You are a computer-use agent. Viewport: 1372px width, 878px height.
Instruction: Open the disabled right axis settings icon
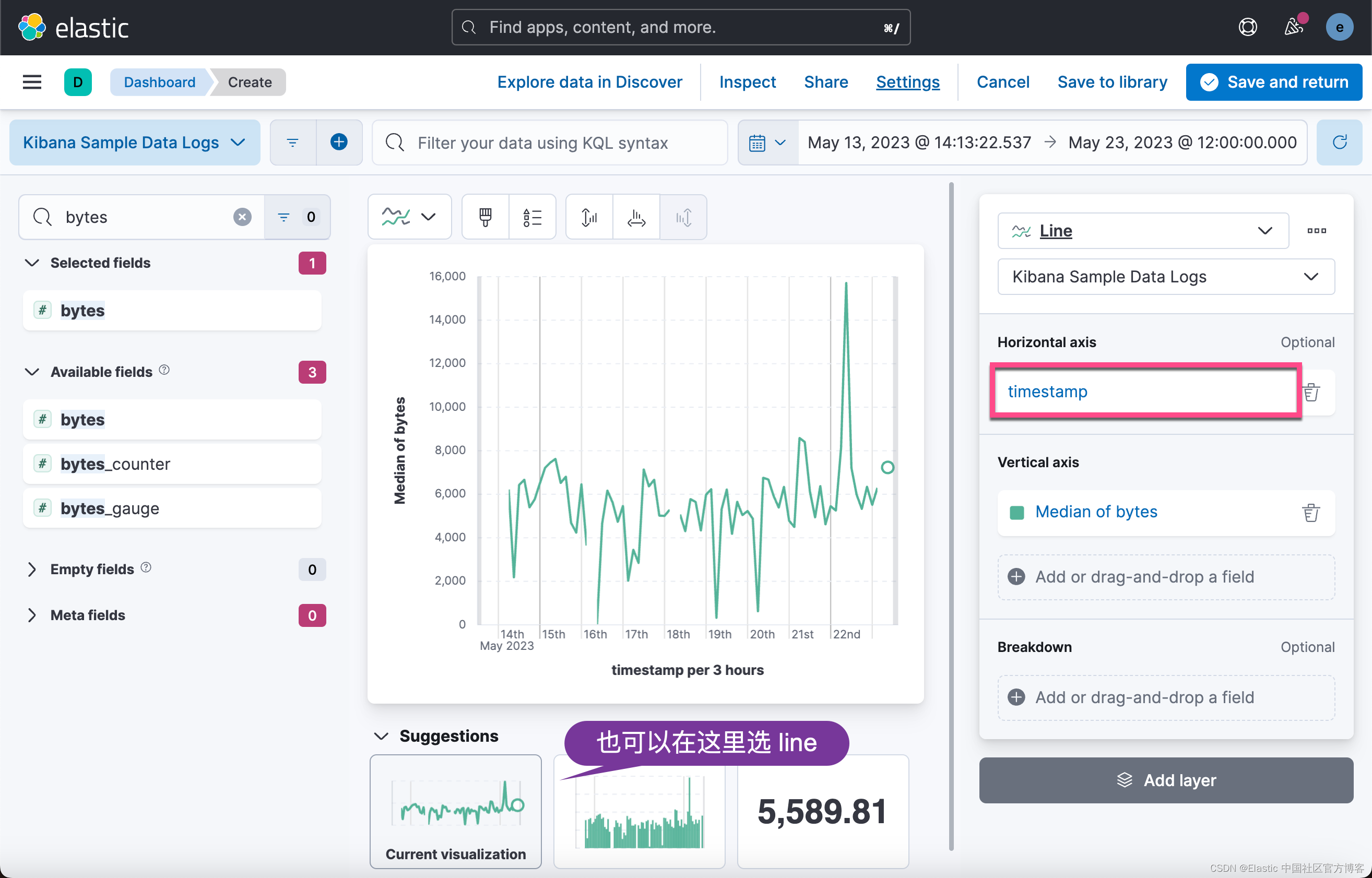point(683,217)
